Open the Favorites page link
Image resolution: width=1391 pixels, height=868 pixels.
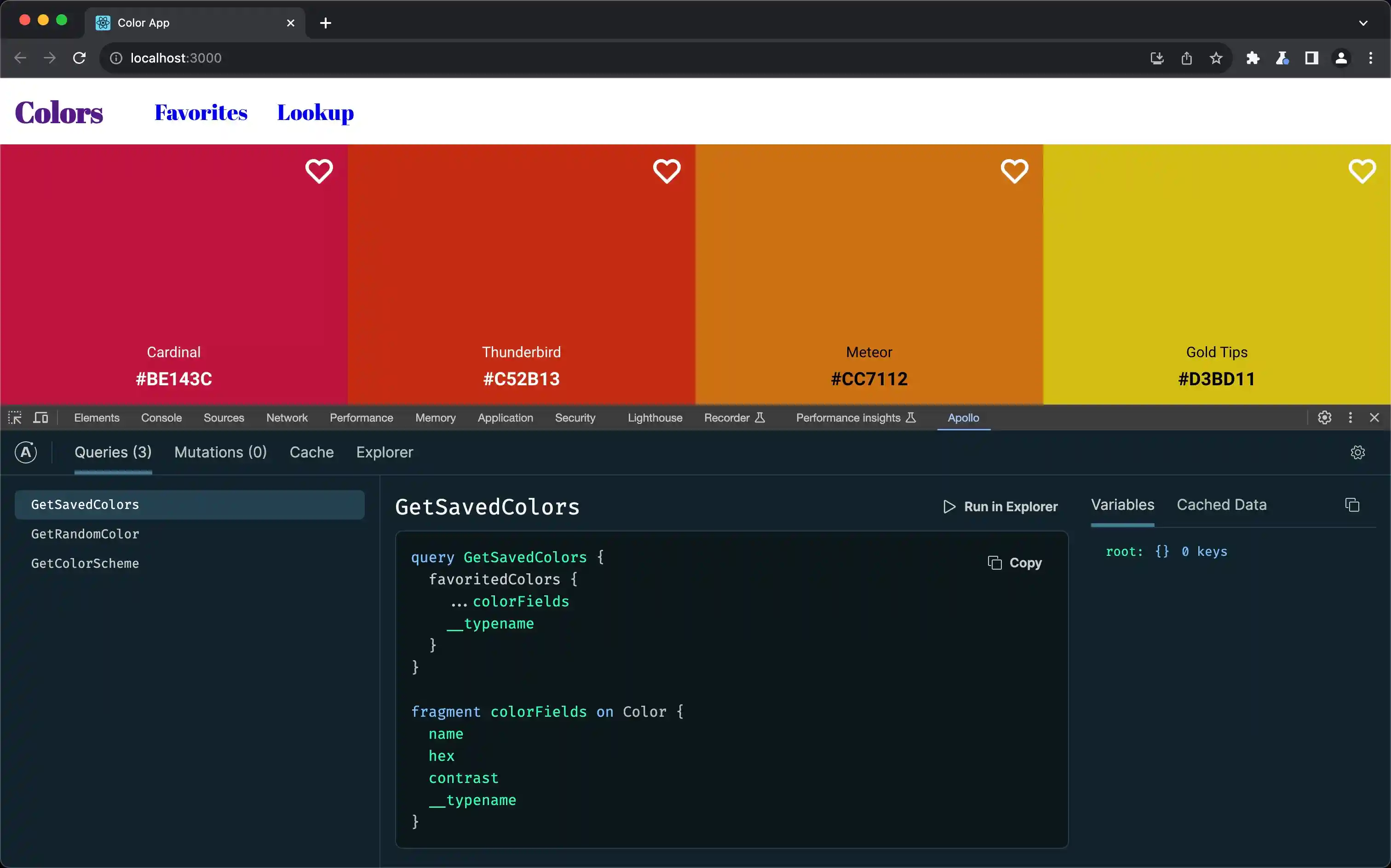pyautogui.click(x=201, y=113)
